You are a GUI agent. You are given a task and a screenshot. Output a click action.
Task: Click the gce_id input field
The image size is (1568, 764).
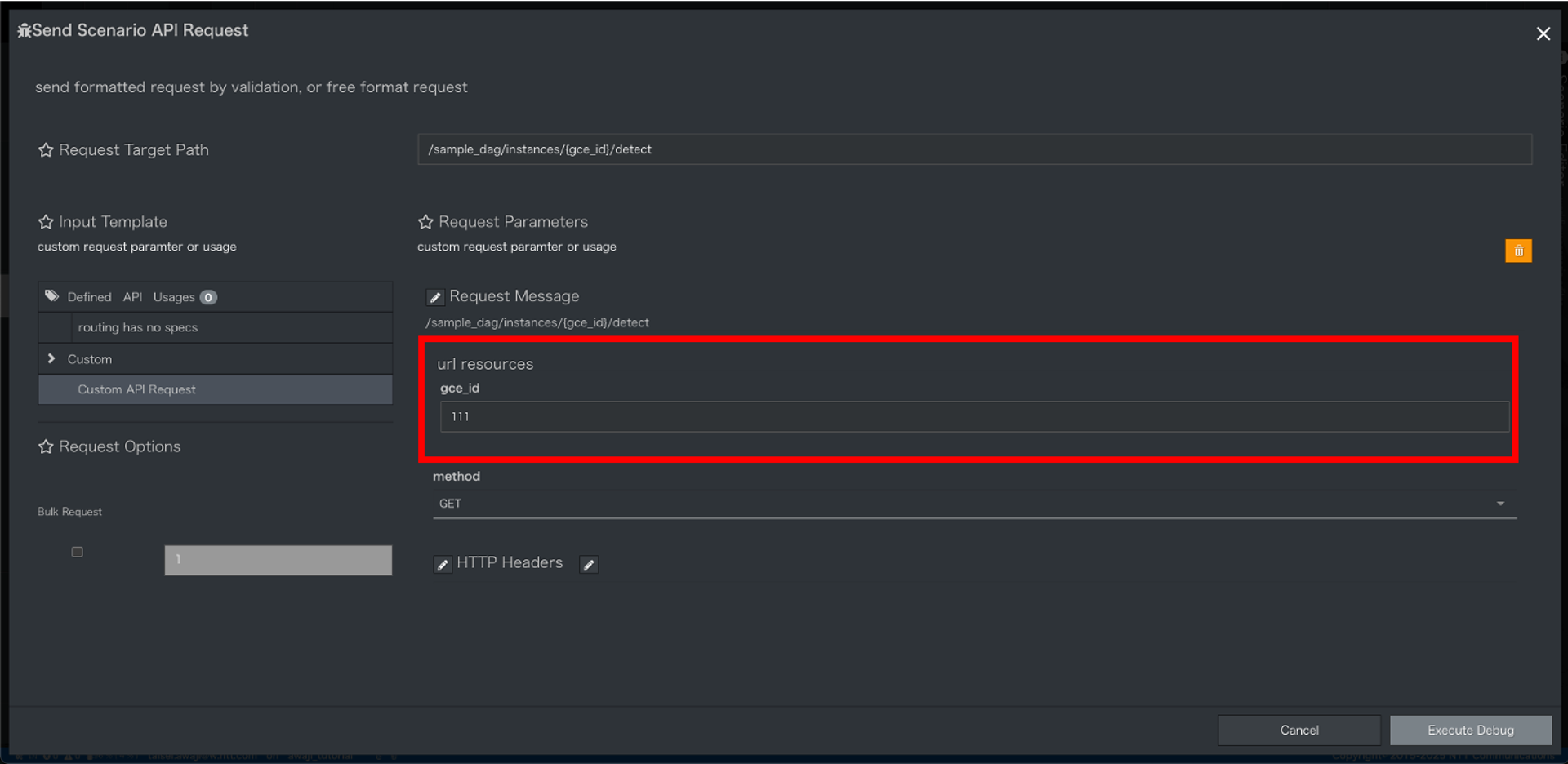pos(973,416)
